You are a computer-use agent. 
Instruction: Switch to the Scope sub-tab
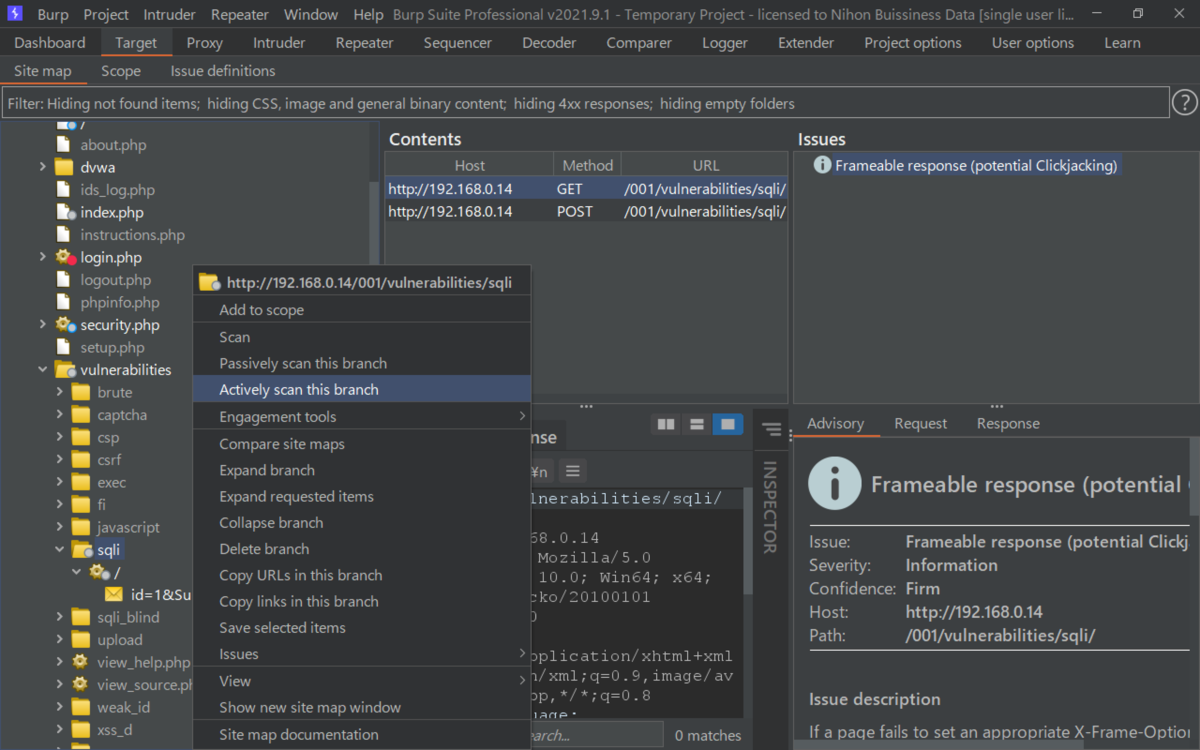[x=121, y=71]
